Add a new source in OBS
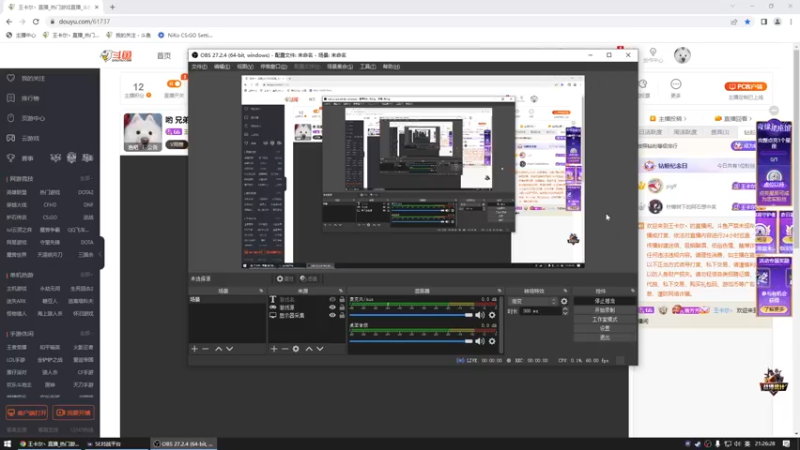The image size is (800, 450). (x=274, y=349)
